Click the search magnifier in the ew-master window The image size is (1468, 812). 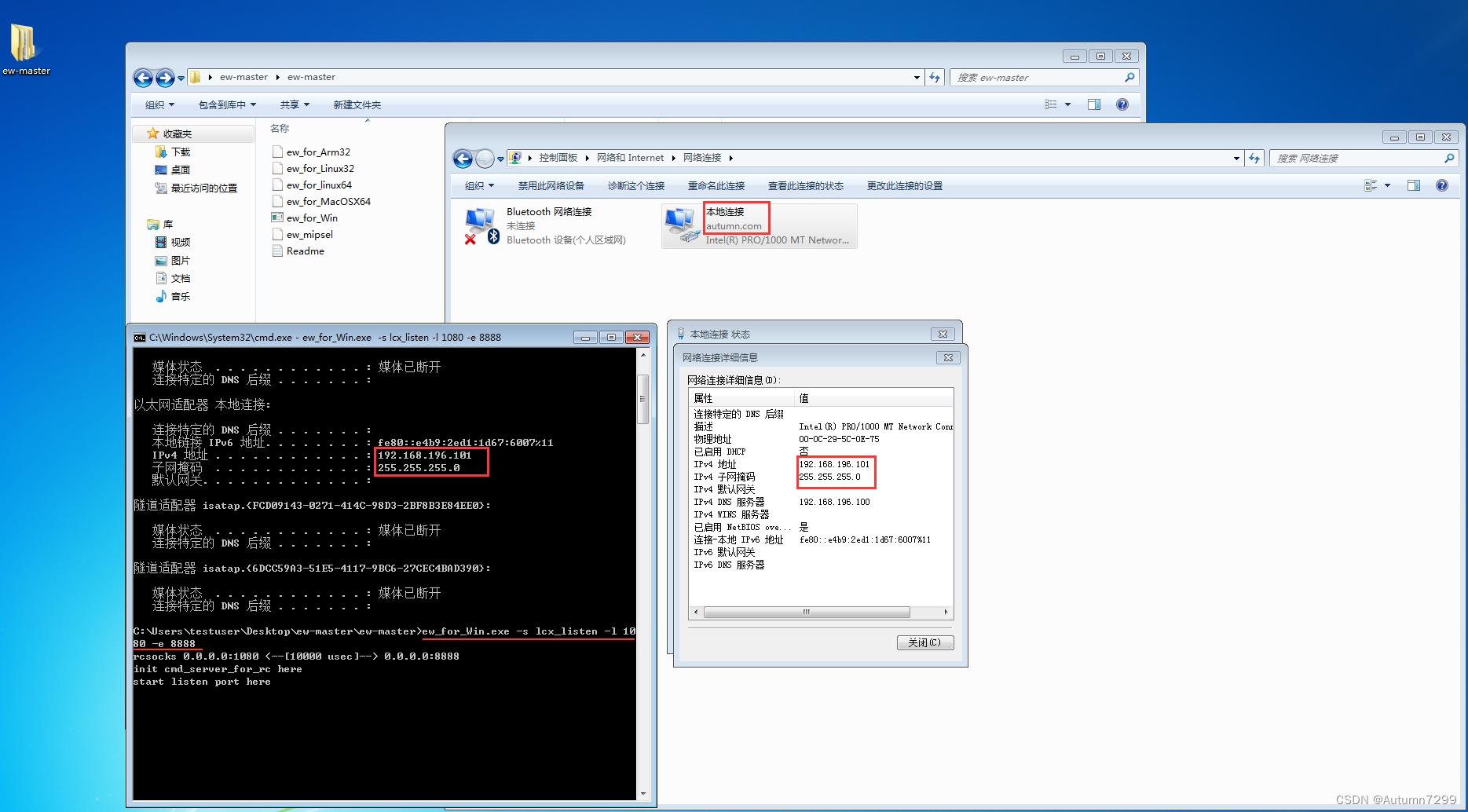(x=1129, y=77)
